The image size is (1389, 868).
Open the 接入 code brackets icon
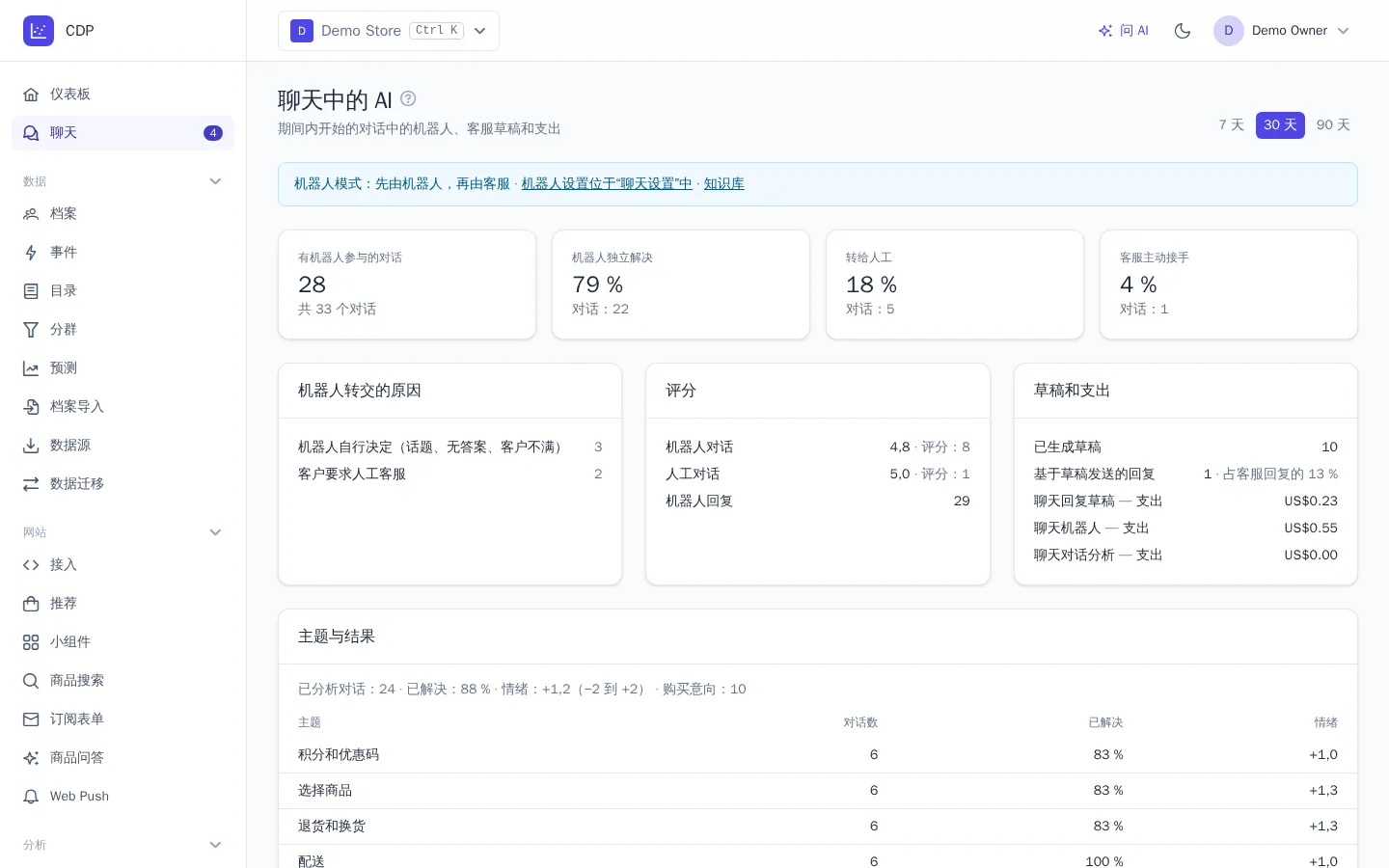31,565
